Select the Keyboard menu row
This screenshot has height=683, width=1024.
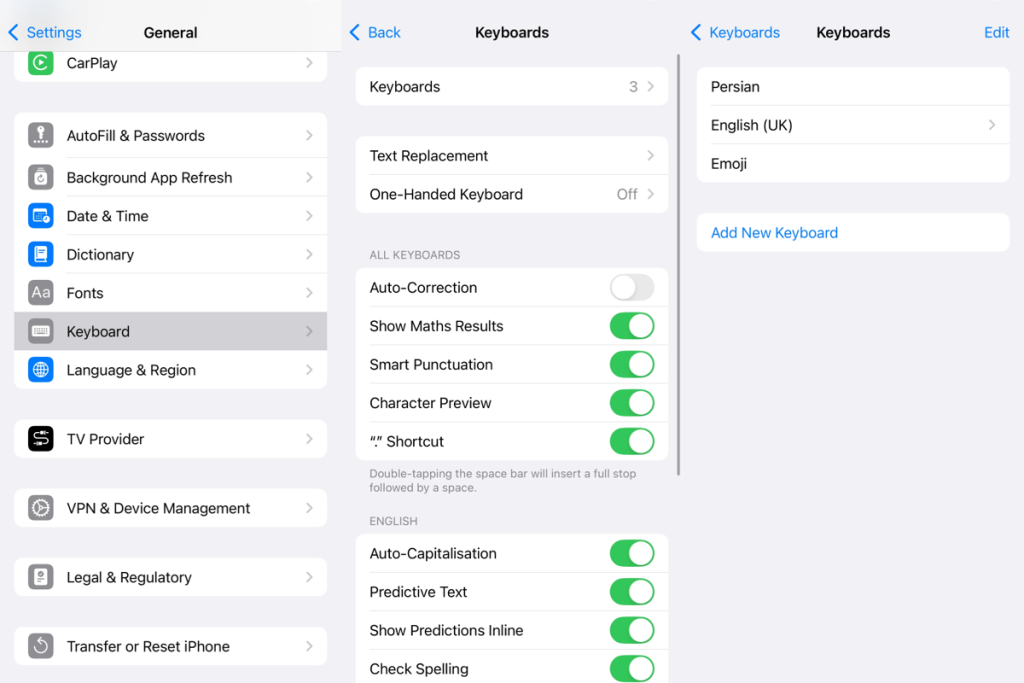click(x=170, y=331)
